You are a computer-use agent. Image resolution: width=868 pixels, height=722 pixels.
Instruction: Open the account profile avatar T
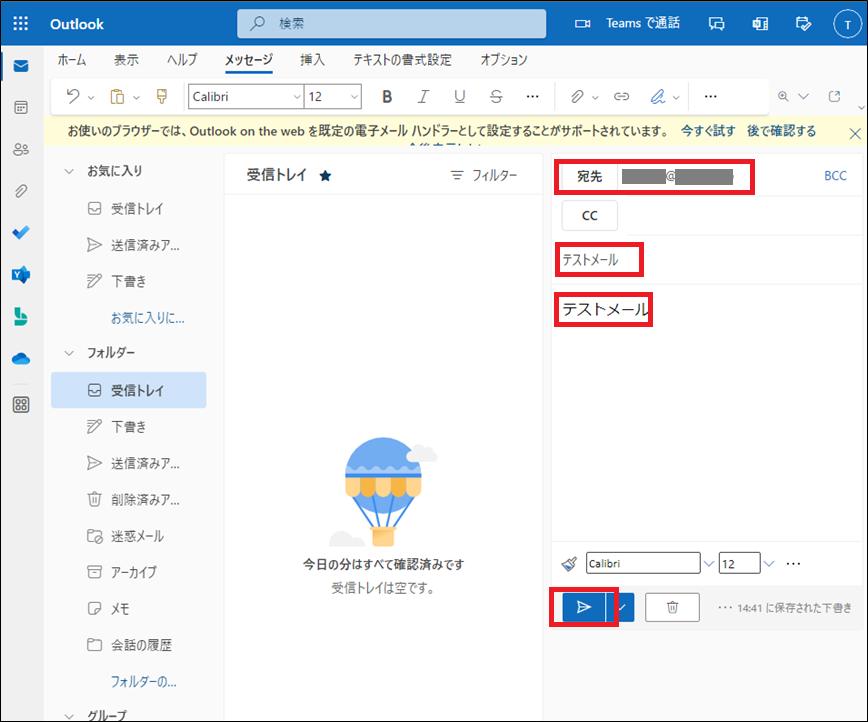(847, 24)
